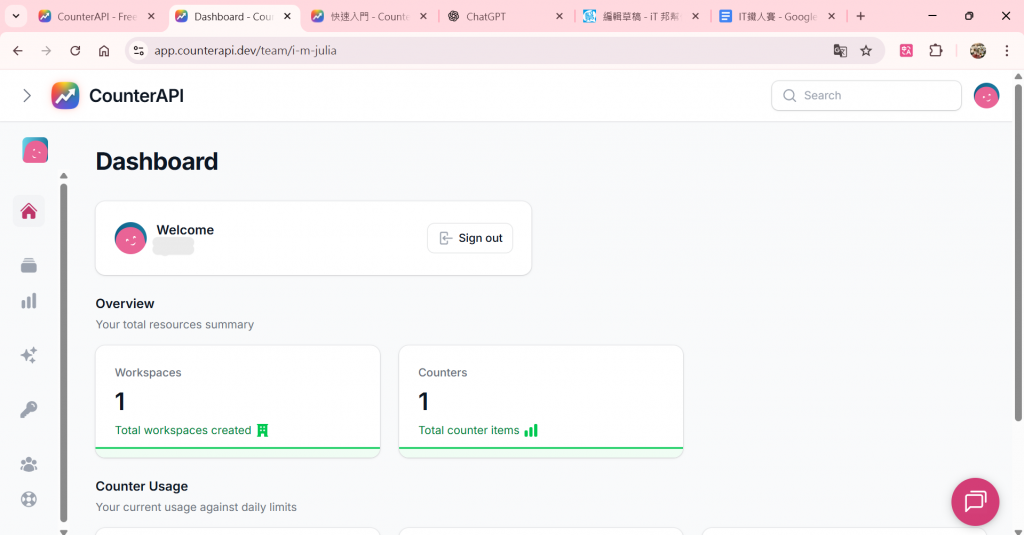The height and width of the screenshot is (535, 1024).
Task: View site information icon in address bar
Action: pyautogui.click(x=138, y=50)
